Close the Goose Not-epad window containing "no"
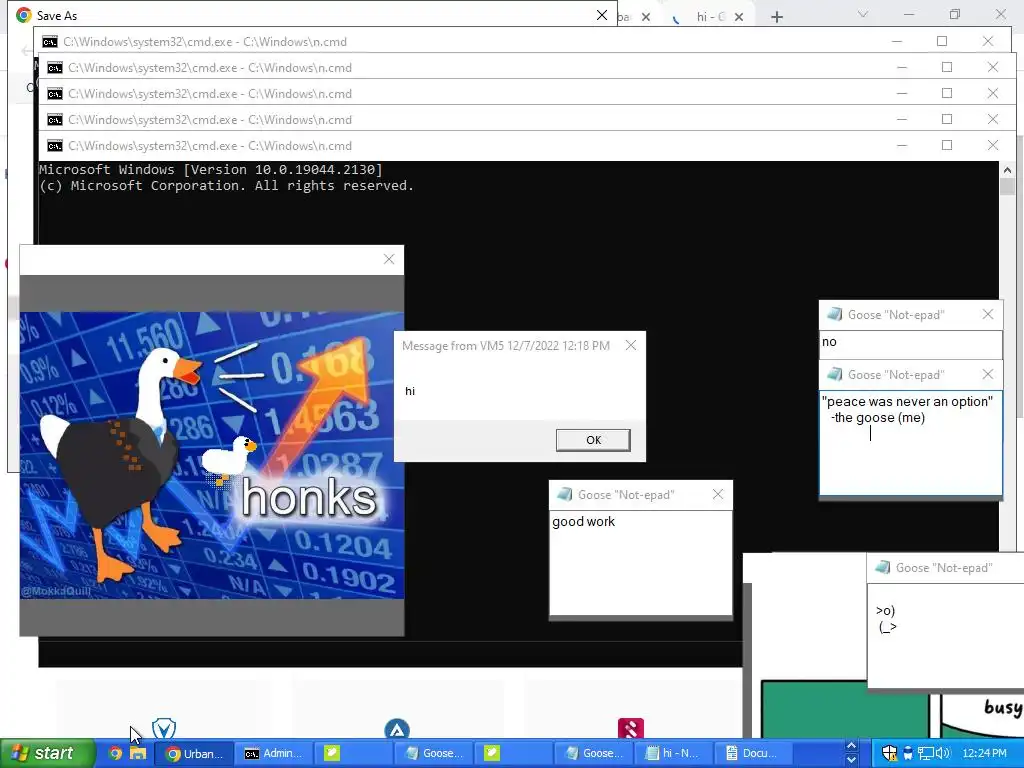This screenshot has width=1024, height=768. (x=988, y=314)
